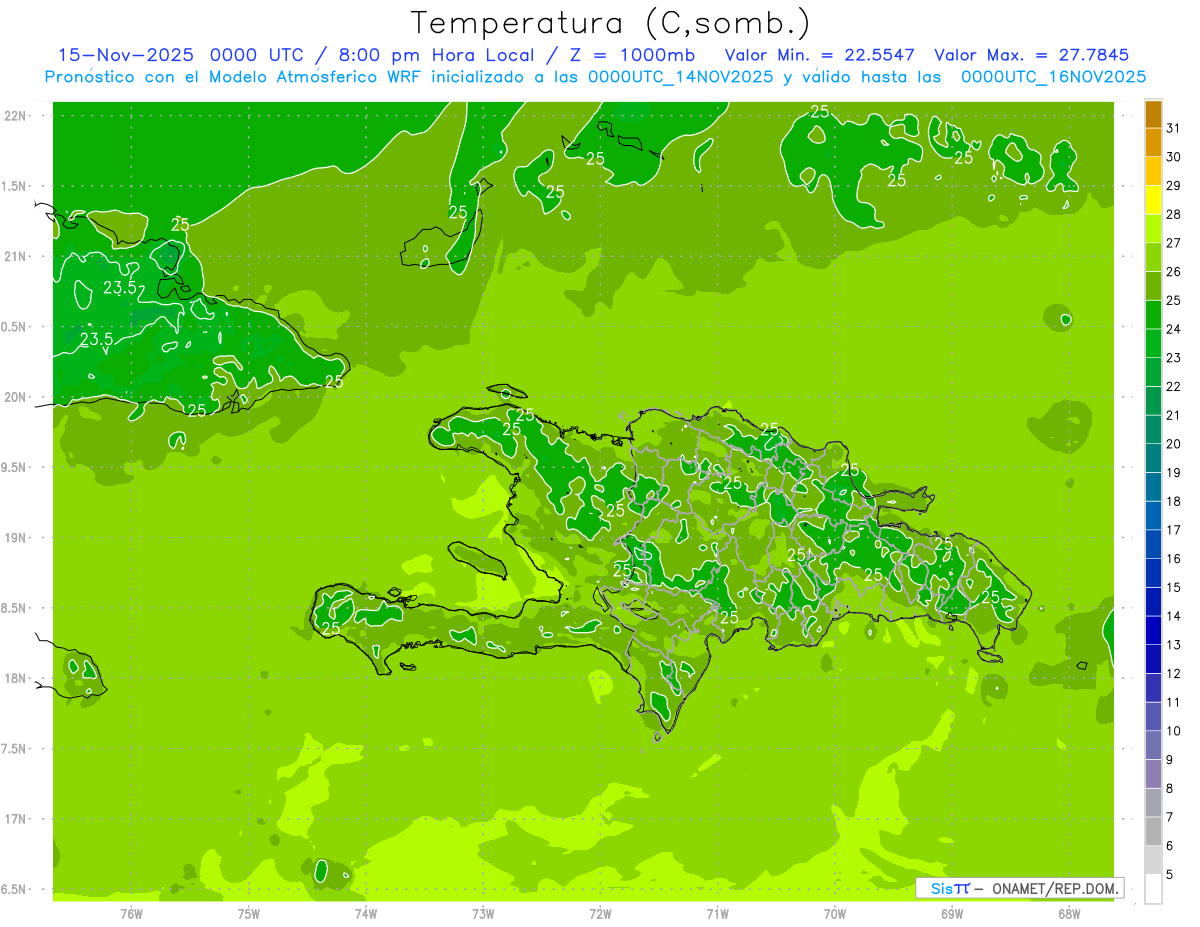Click the legend value "30"
The height and width of the screenshot is (927, 1200).
pos(1174,157)
